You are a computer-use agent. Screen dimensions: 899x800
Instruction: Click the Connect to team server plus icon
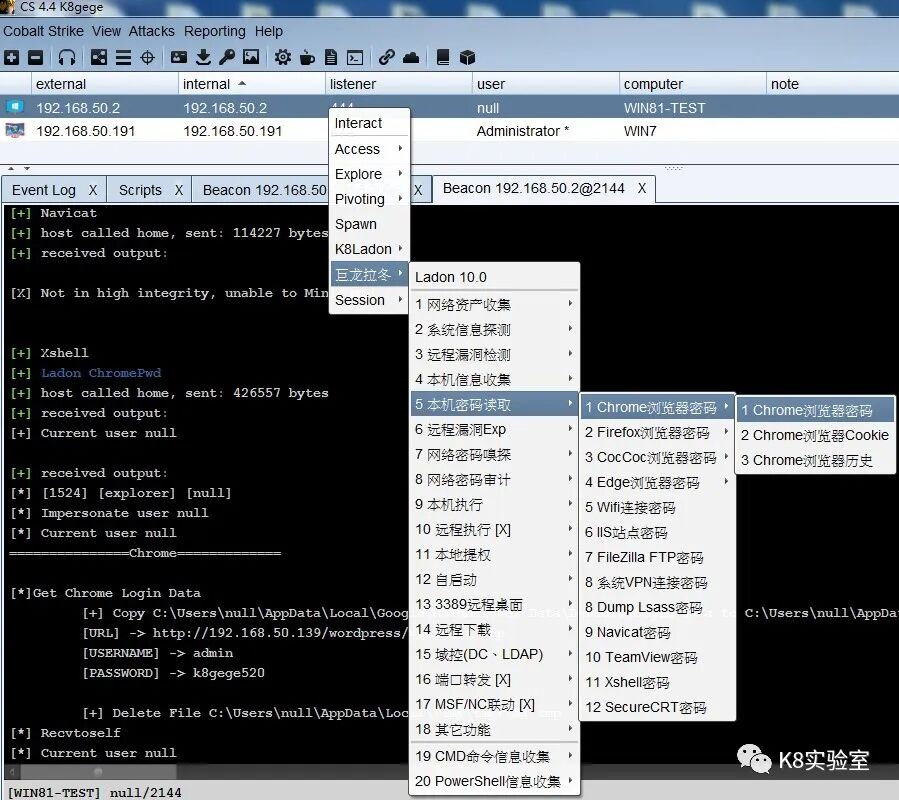coord(11,57)
